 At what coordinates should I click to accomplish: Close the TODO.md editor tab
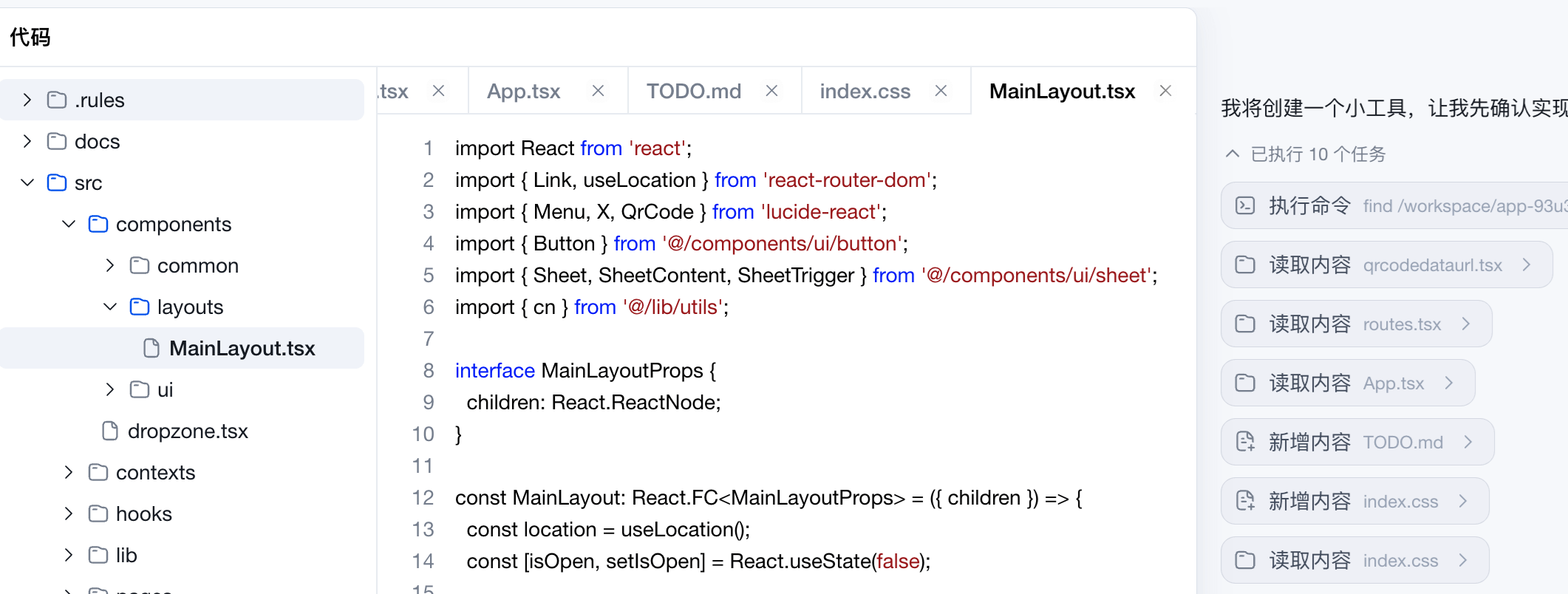tap(771, 91)
